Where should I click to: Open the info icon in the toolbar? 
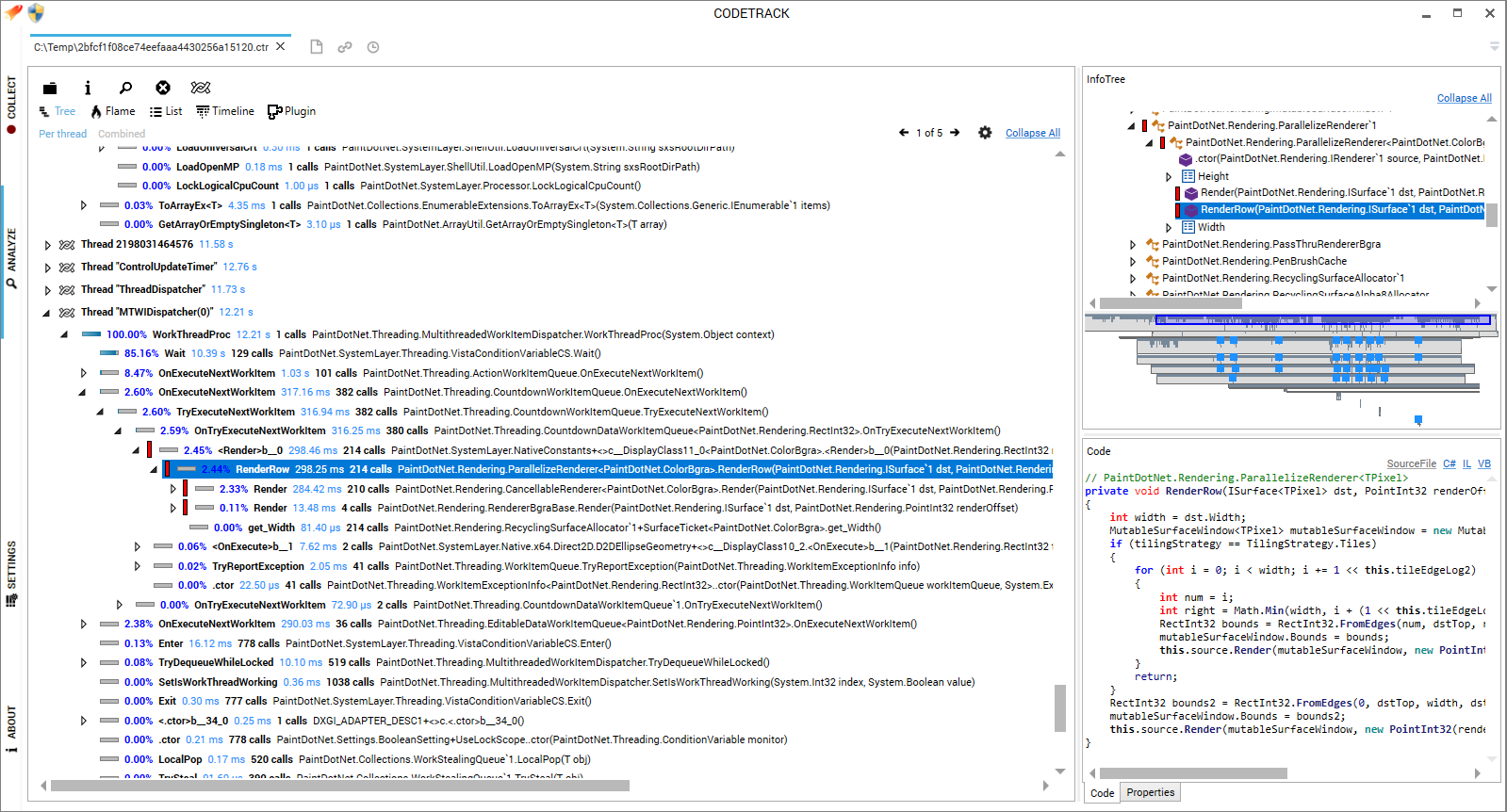pos(88,88)
